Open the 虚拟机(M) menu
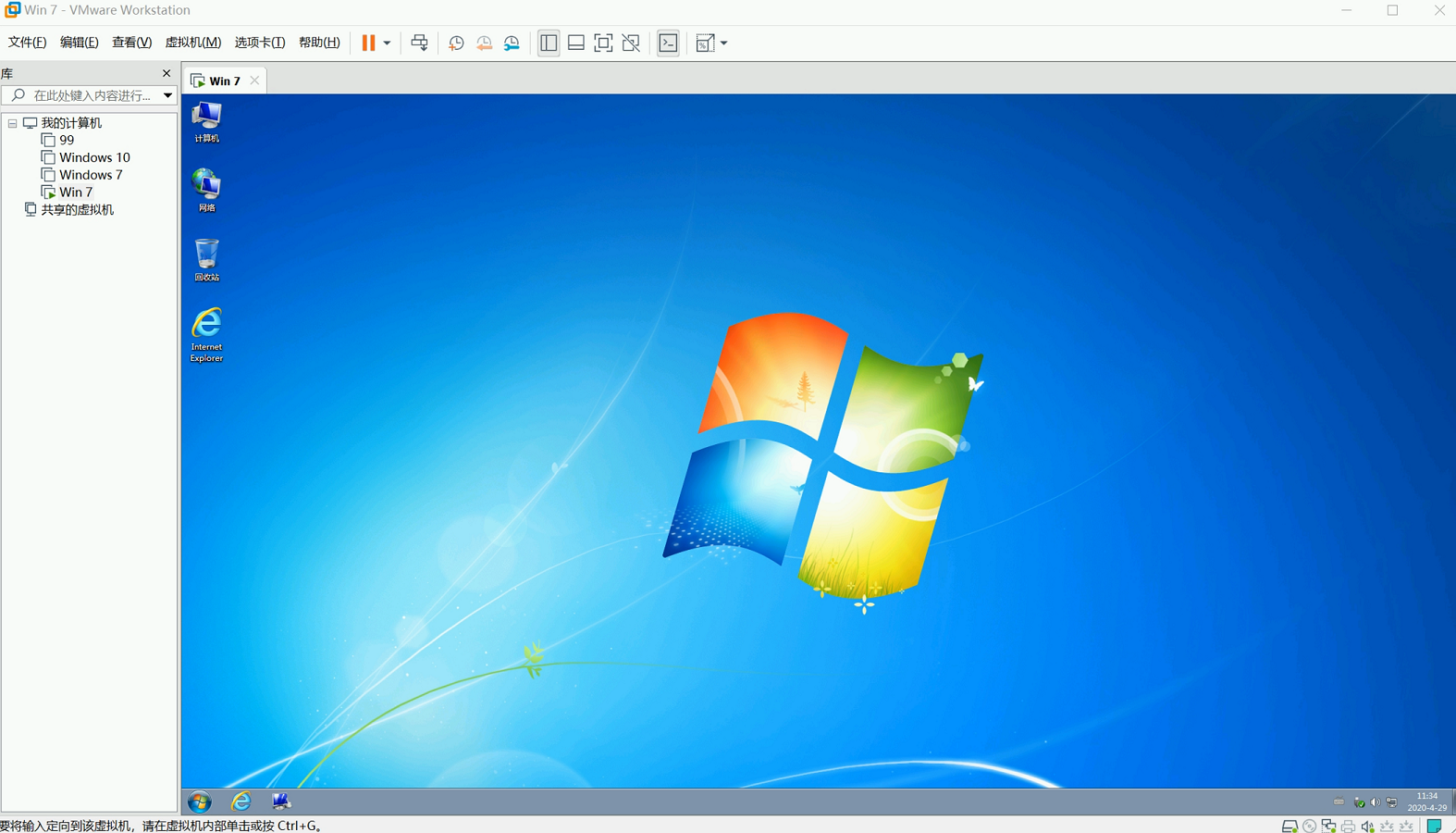The image size is (1456, 833). (x=192, y=43)
